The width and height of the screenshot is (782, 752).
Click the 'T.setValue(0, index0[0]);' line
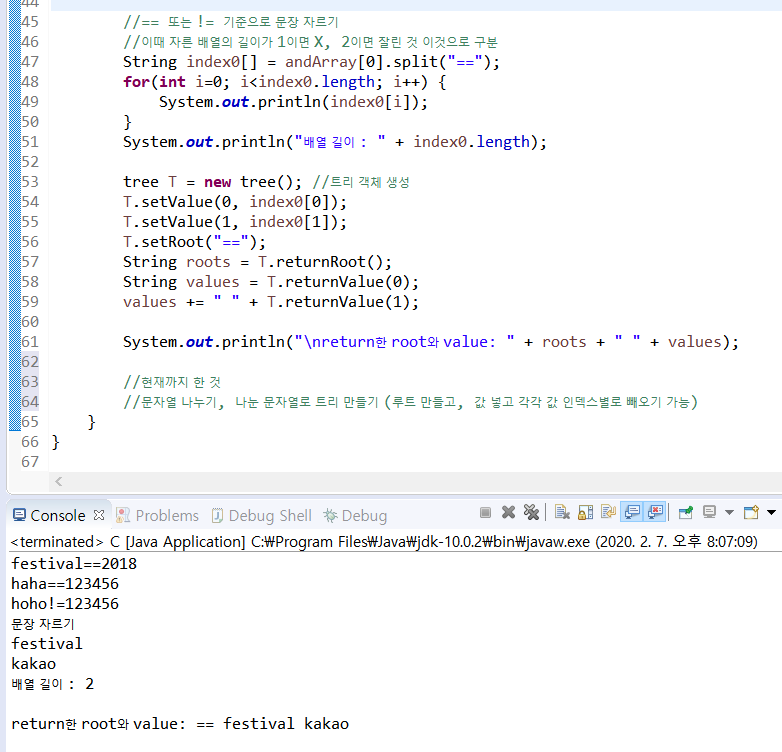235,202
